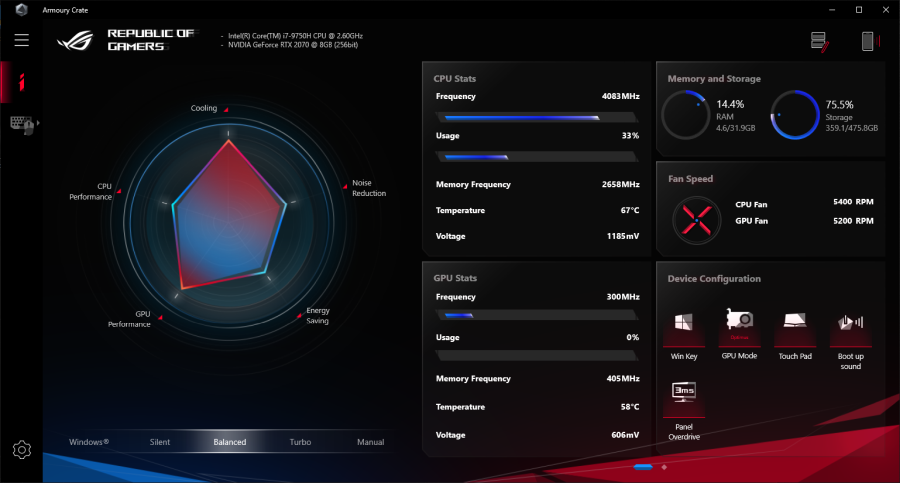Click the Noise Reduction radar label

coord(368,188)
